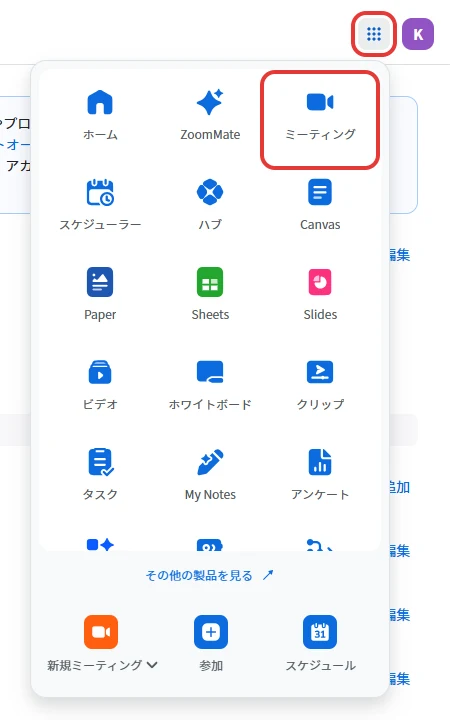
Task: Open the apps grid launcher icon
Action: (x=374, y=34)
